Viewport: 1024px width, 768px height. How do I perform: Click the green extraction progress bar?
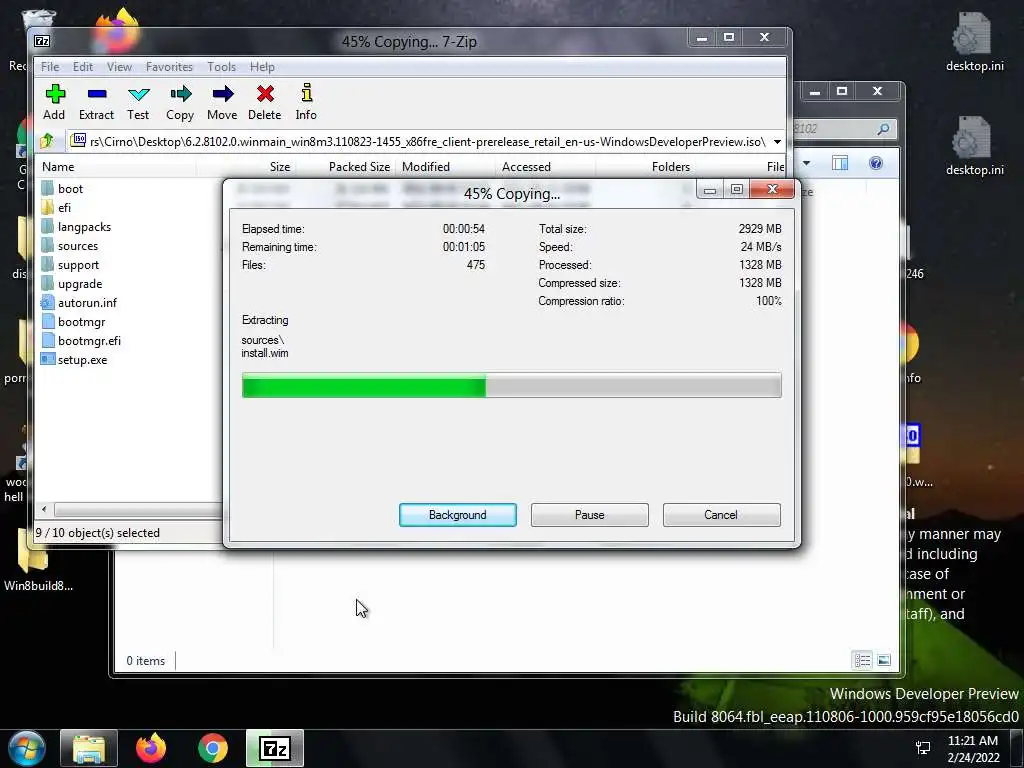[x=511, y=385]
